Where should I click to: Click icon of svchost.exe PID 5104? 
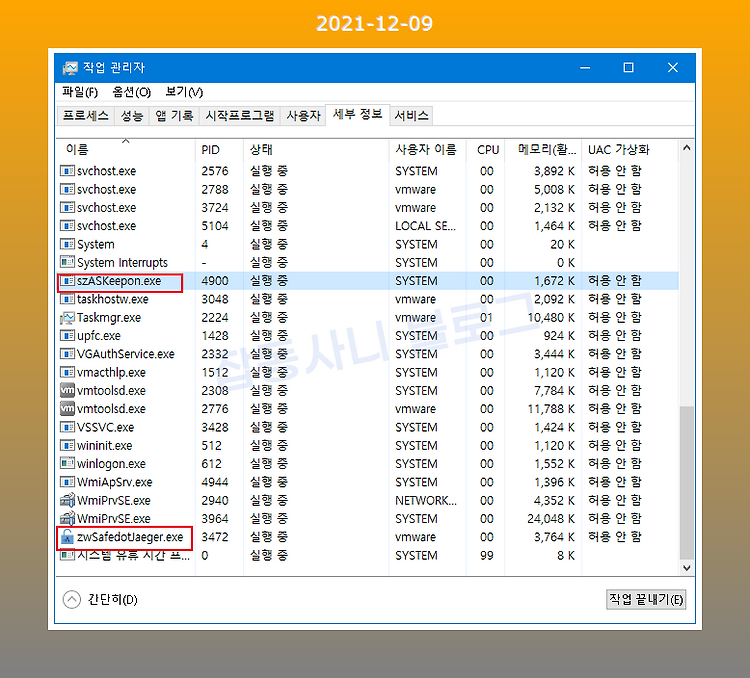click(x=67, y=226)
